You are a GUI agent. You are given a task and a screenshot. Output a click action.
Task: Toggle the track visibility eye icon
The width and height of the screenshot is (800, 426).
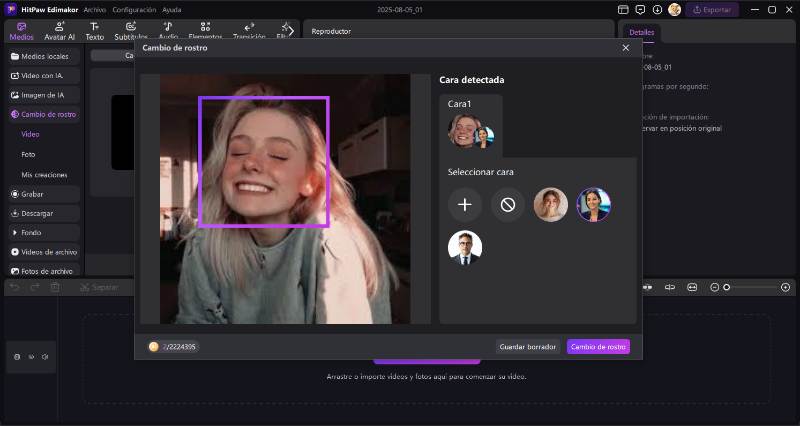tap(31, 357)
